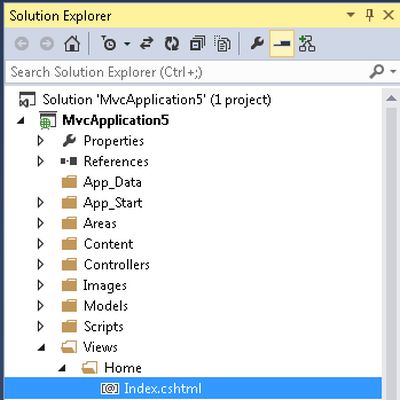The image size is (400, 400).
Task: Click the Images folder icon
Action: point(69,285)
